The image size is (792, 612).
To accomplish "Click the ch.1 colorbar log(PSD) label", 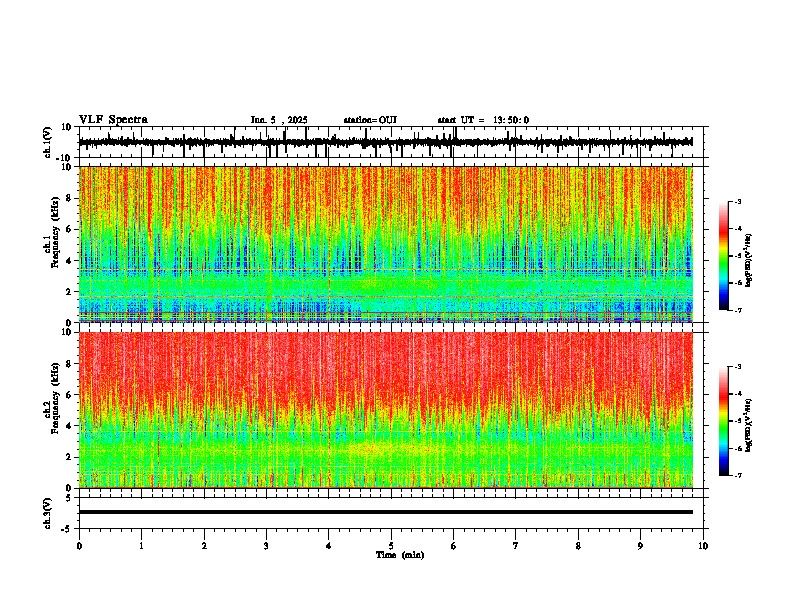I will pos(749,261).
